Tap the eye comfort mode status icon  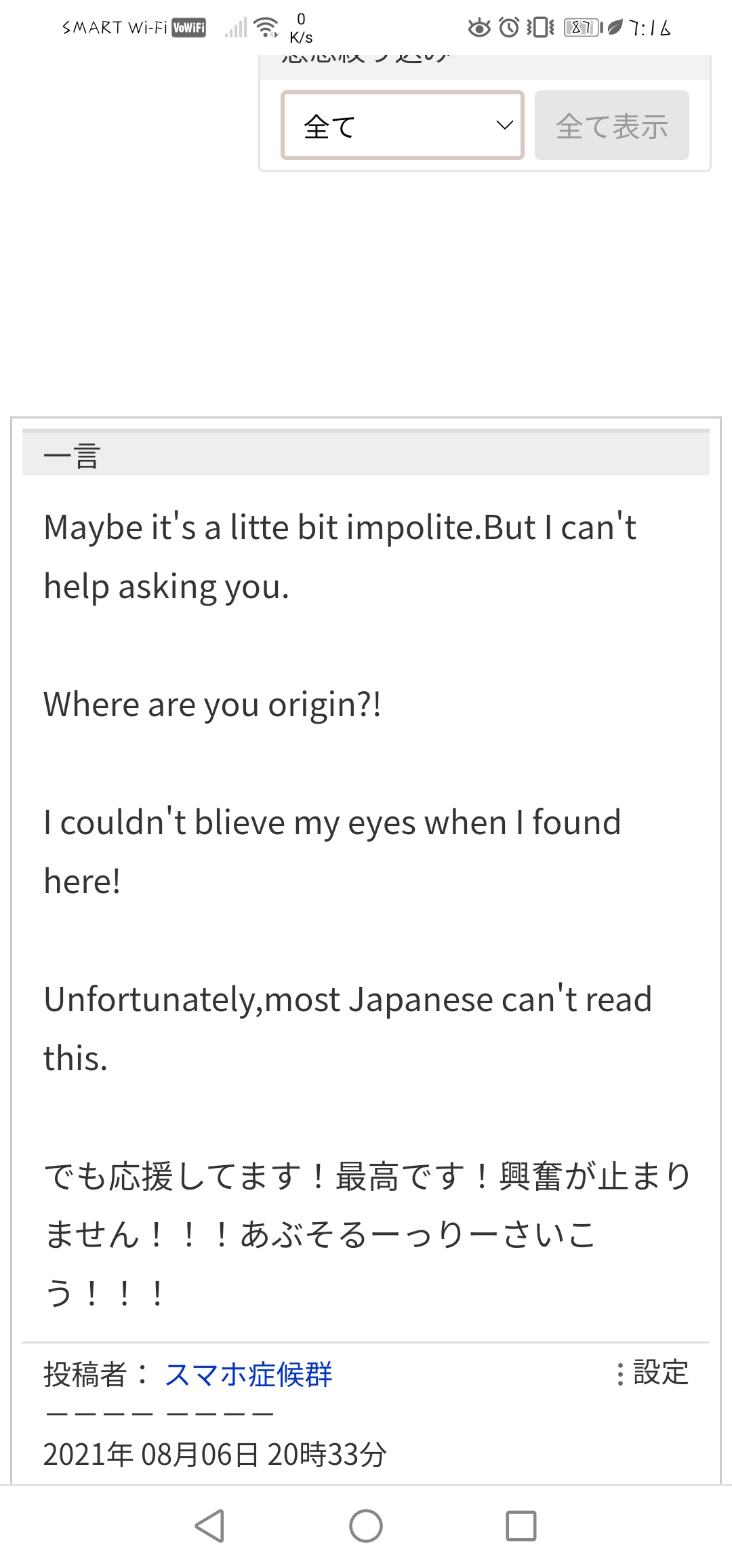point(479,27)
